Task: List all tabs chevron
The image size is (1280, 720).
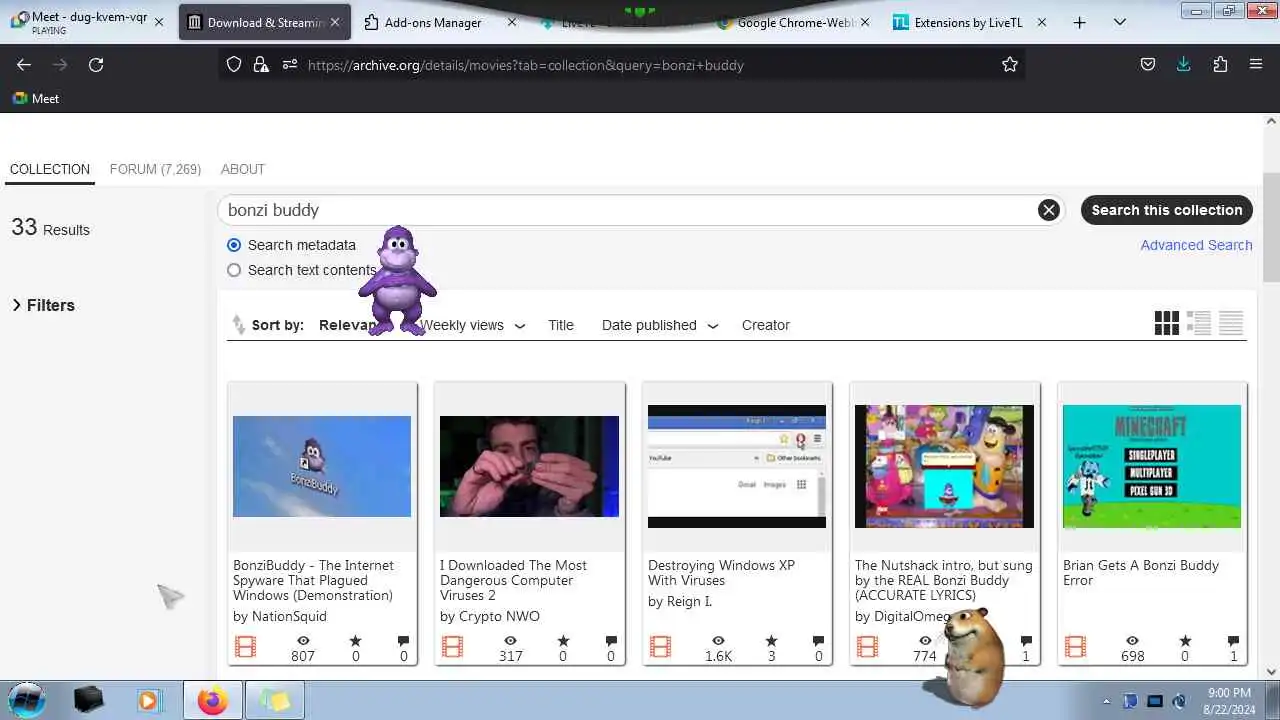Action: click(x=1120, y=22)
